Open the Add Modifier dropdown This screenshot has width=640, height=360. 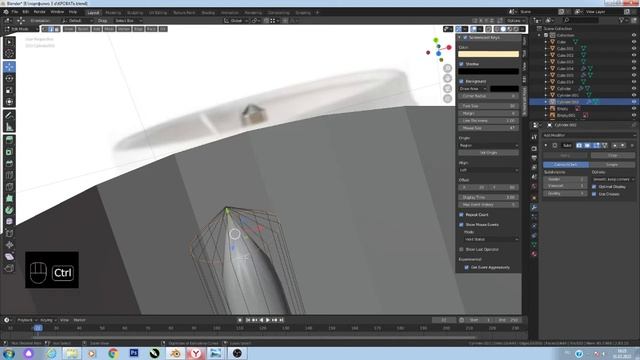pyautogui.click(x=589, y=135)
